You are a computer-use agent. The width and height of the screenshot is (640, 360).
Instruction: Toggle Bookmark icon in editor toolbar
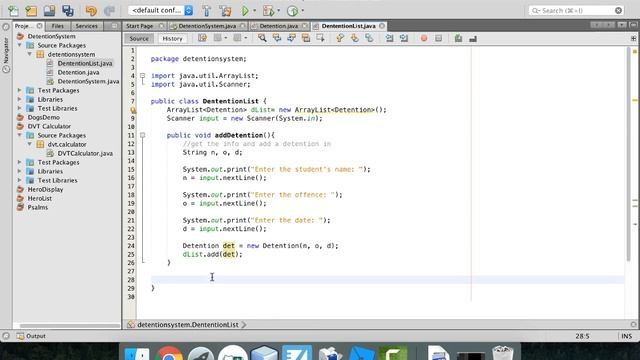(x=369, y=38)
